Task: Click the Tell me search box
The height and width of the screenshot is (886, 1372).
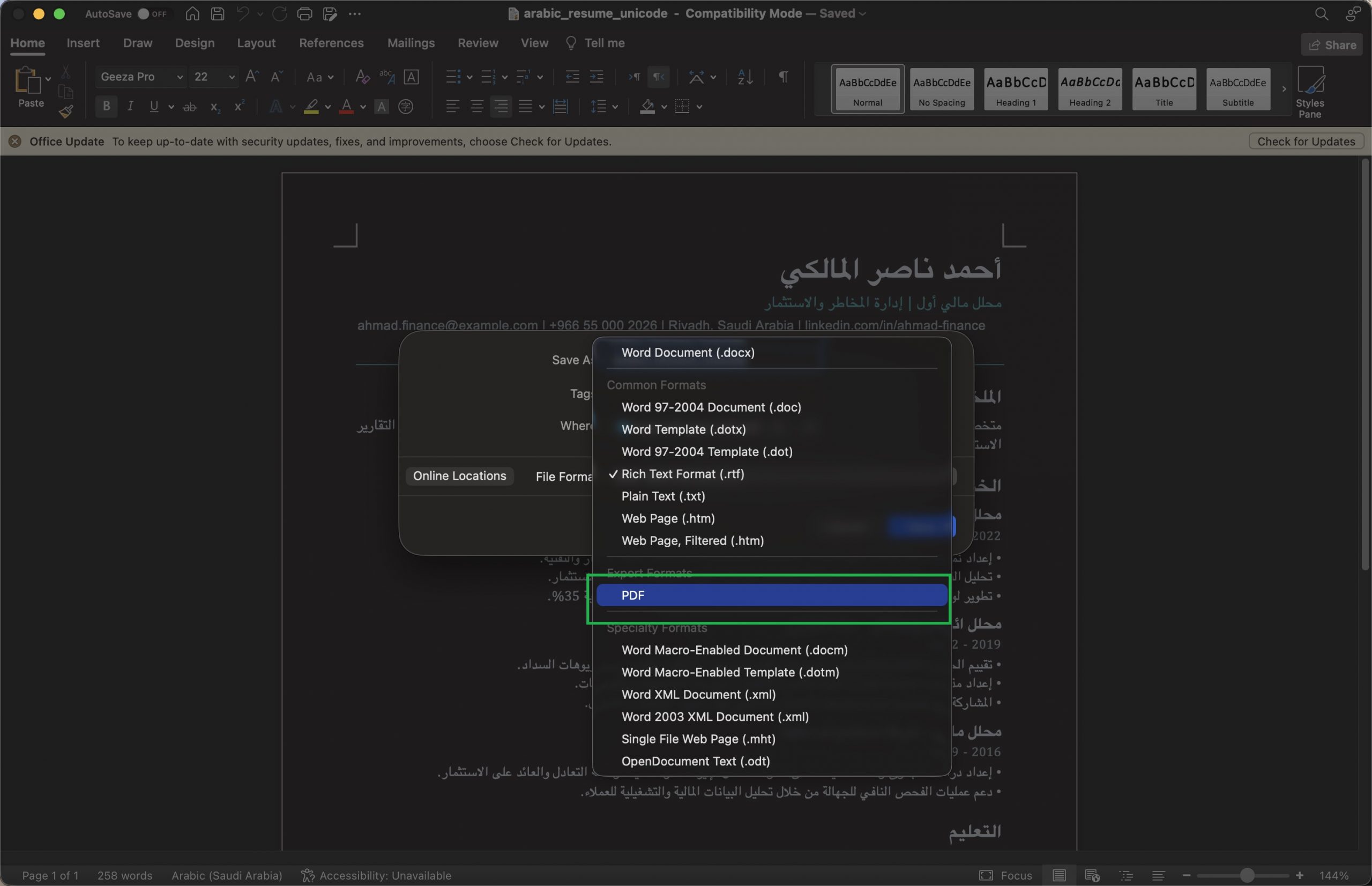Action: 596,43
